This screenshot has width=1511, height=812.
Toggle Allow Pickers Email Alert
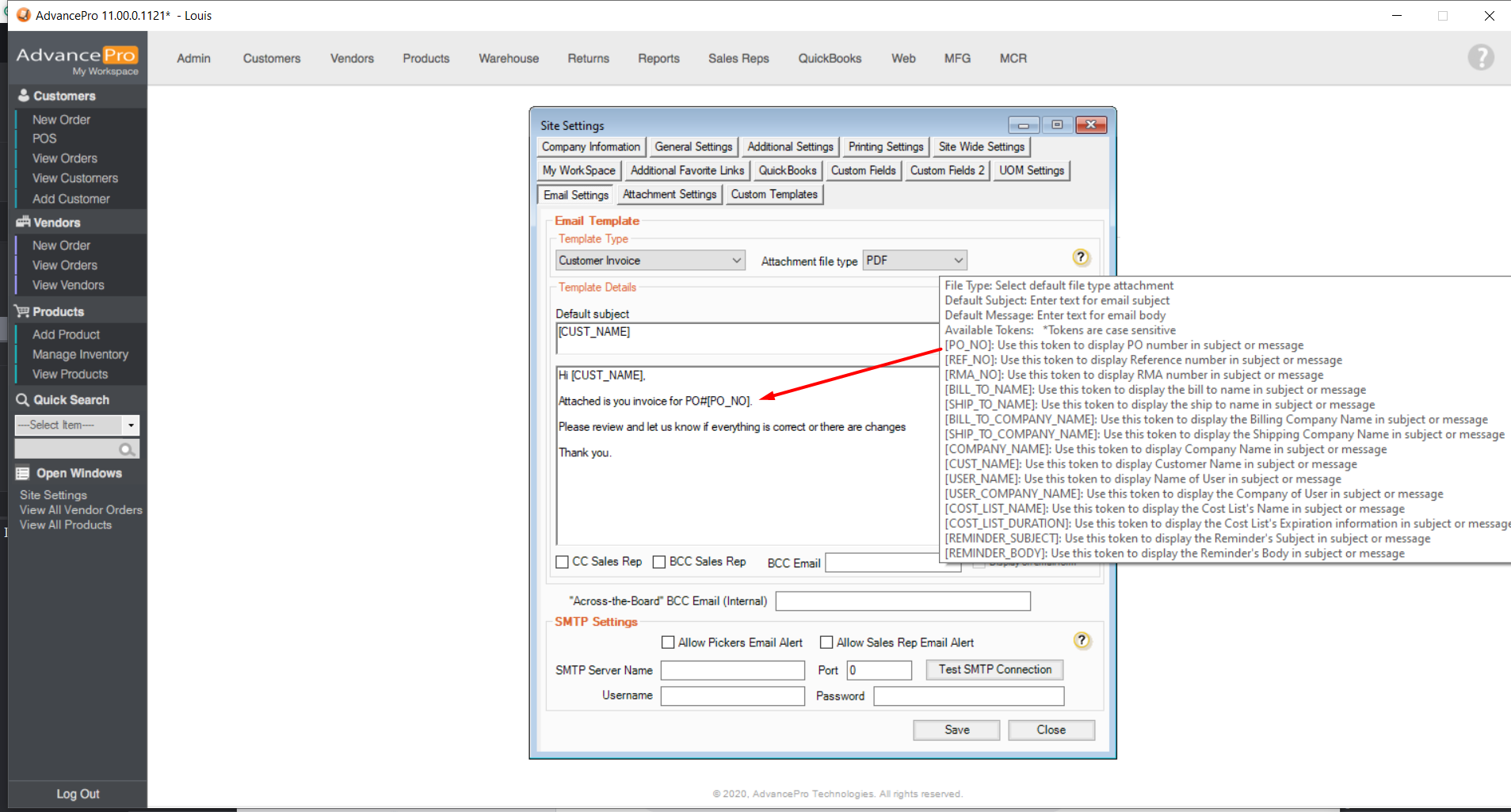point(668,642)
